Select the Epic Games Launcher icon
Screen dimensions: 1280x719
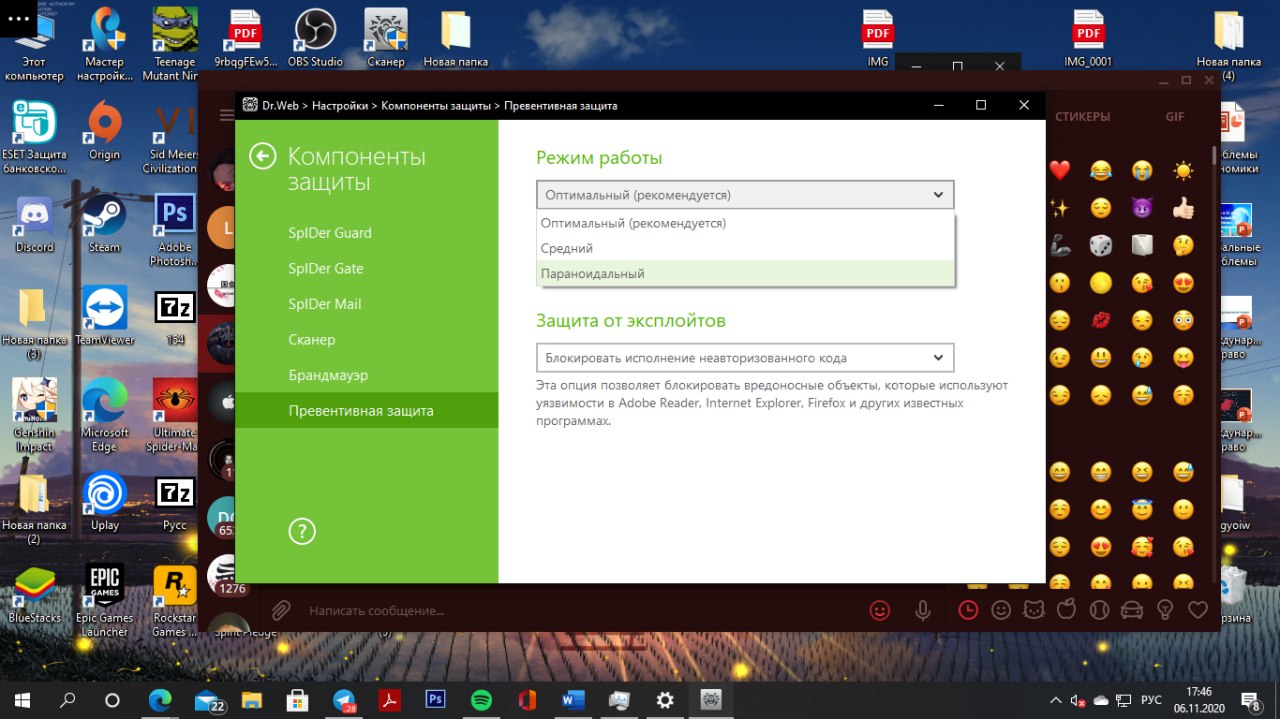click(x=104, y=600)
